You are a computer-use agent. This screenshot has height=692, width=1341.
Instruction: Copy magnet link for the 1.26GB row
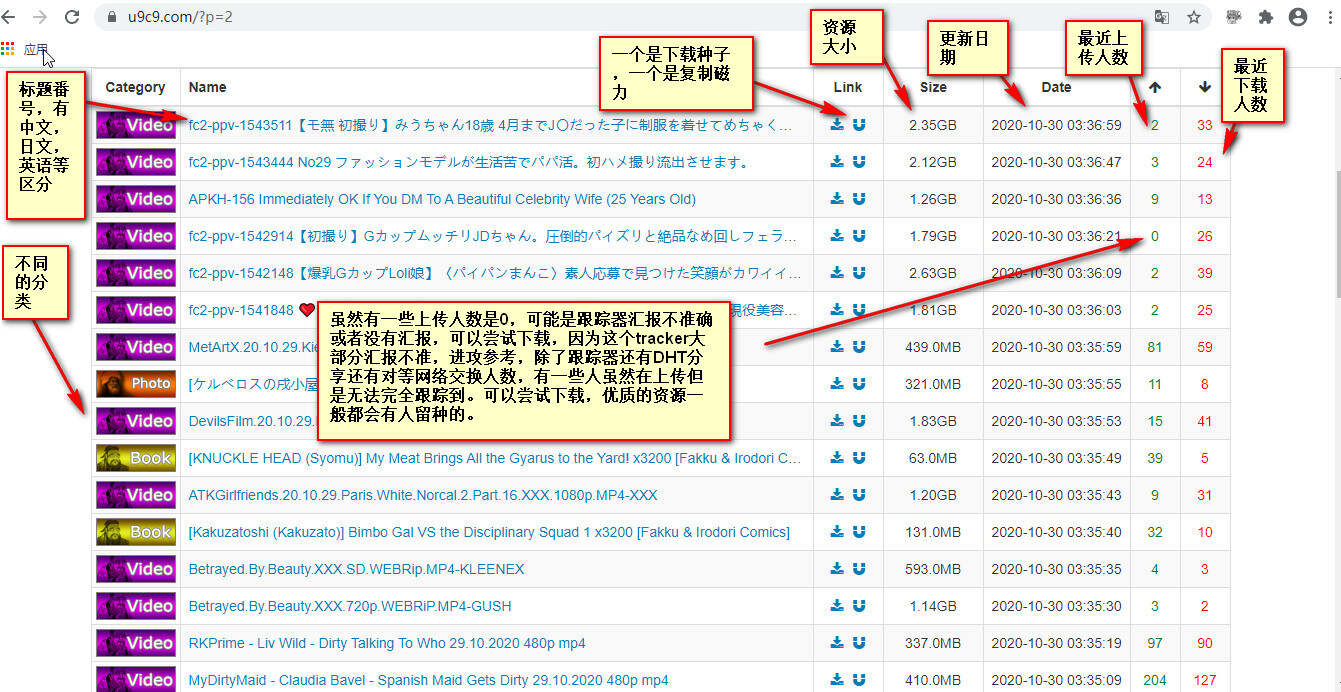859,199
